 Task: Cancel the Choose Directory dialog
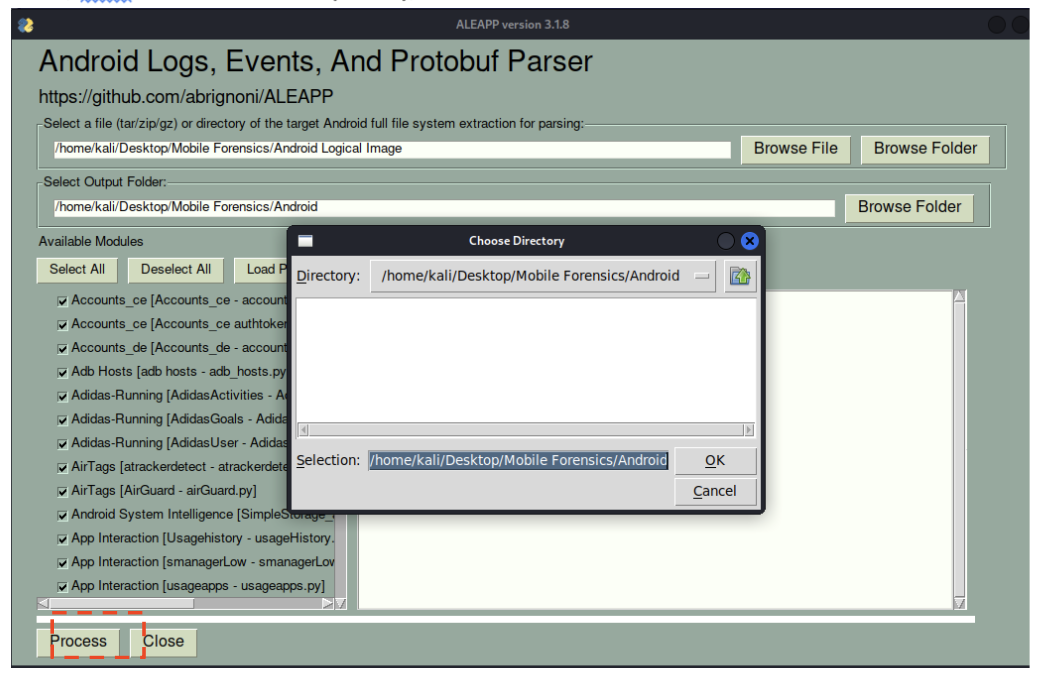[714, 491]
